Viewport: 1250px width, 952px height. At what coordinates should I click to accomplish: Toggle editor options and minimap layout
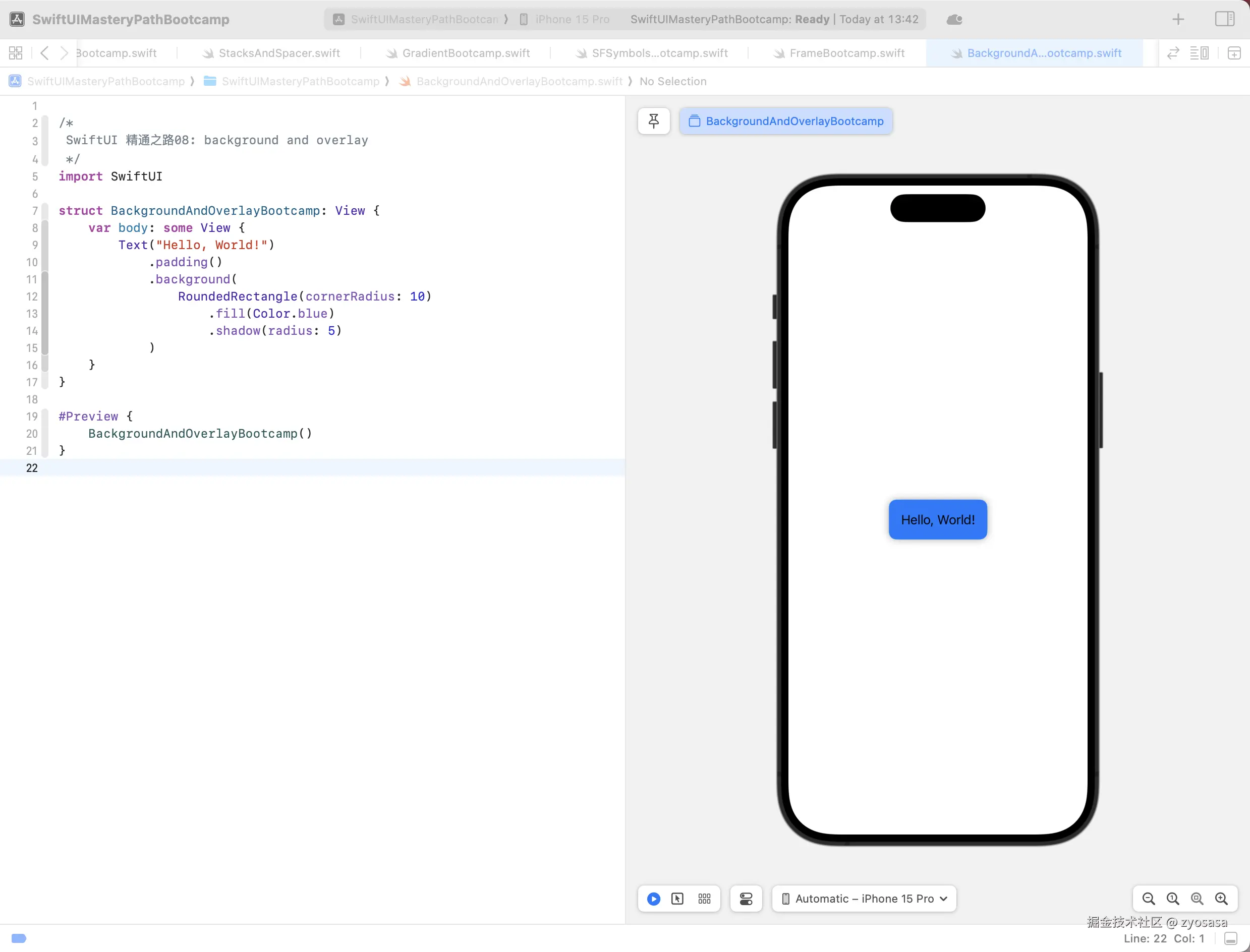pos(1199,53)
